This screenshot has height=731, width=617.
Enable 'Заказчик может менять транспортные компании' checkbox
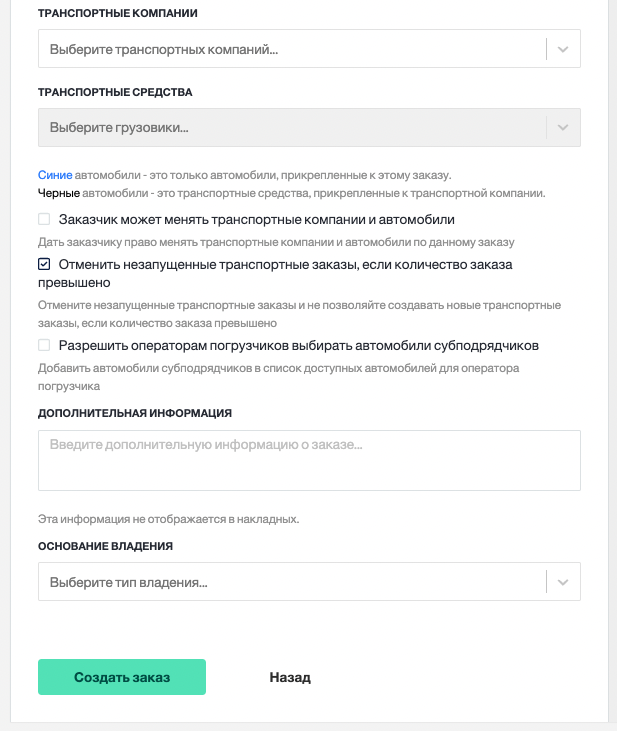click(x=44, y=219)
